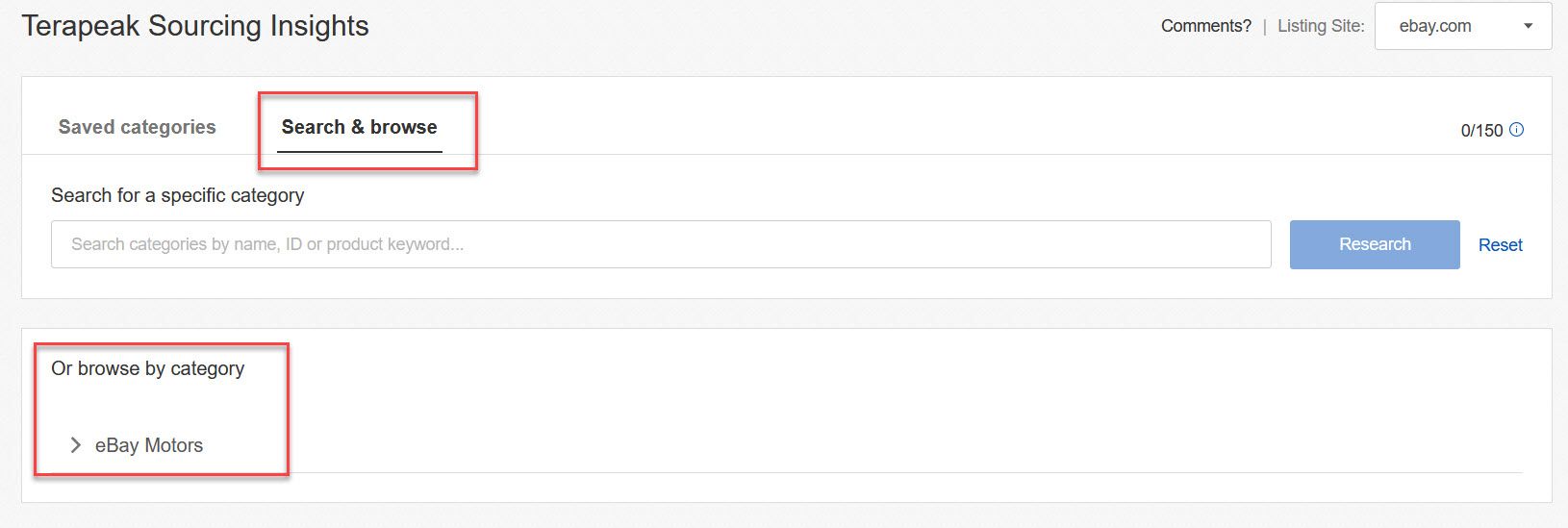Click the 0/150 saved categories counter

pos(1481,130)
